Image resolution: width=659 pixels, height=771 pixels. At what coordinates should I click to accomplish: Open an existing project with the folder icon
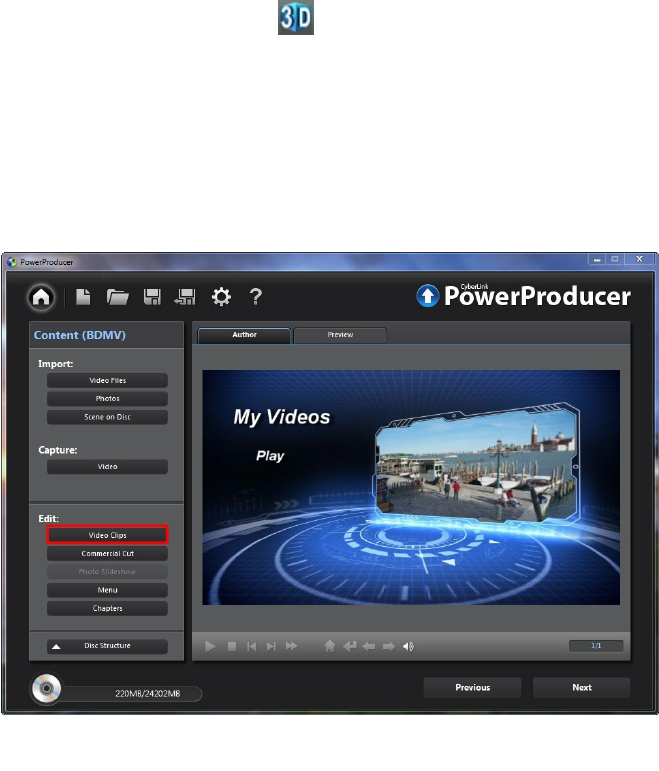pos(118,297)
